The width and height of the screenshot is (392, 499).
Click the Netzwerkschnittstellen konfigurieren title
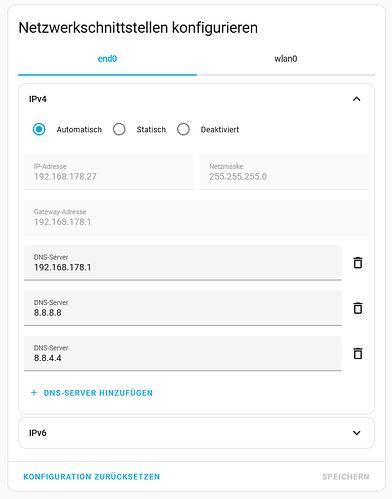[138, 28]
